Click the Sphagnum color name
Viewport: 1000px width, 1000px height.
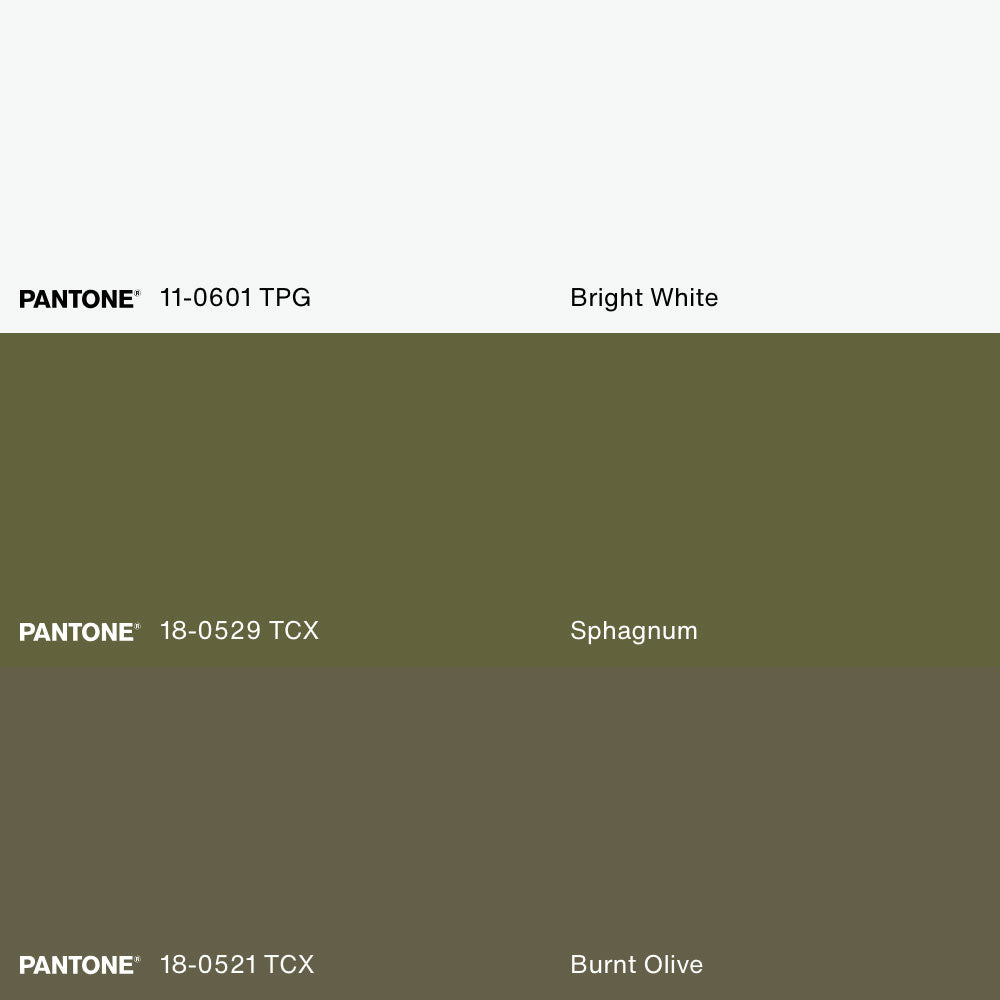(x=634, y=632)
